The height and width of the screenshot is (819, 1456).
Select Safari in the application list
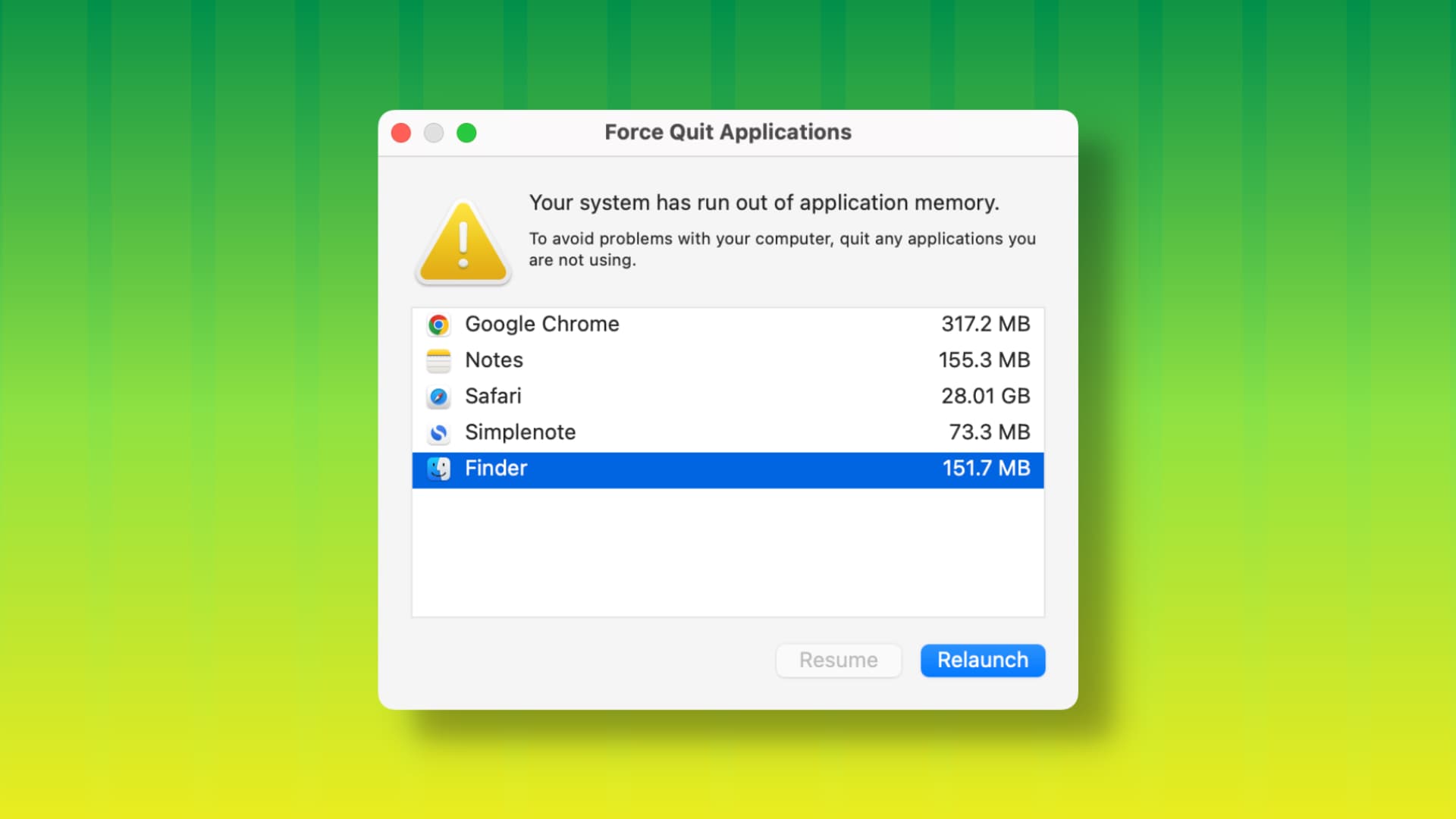(728, 397)
